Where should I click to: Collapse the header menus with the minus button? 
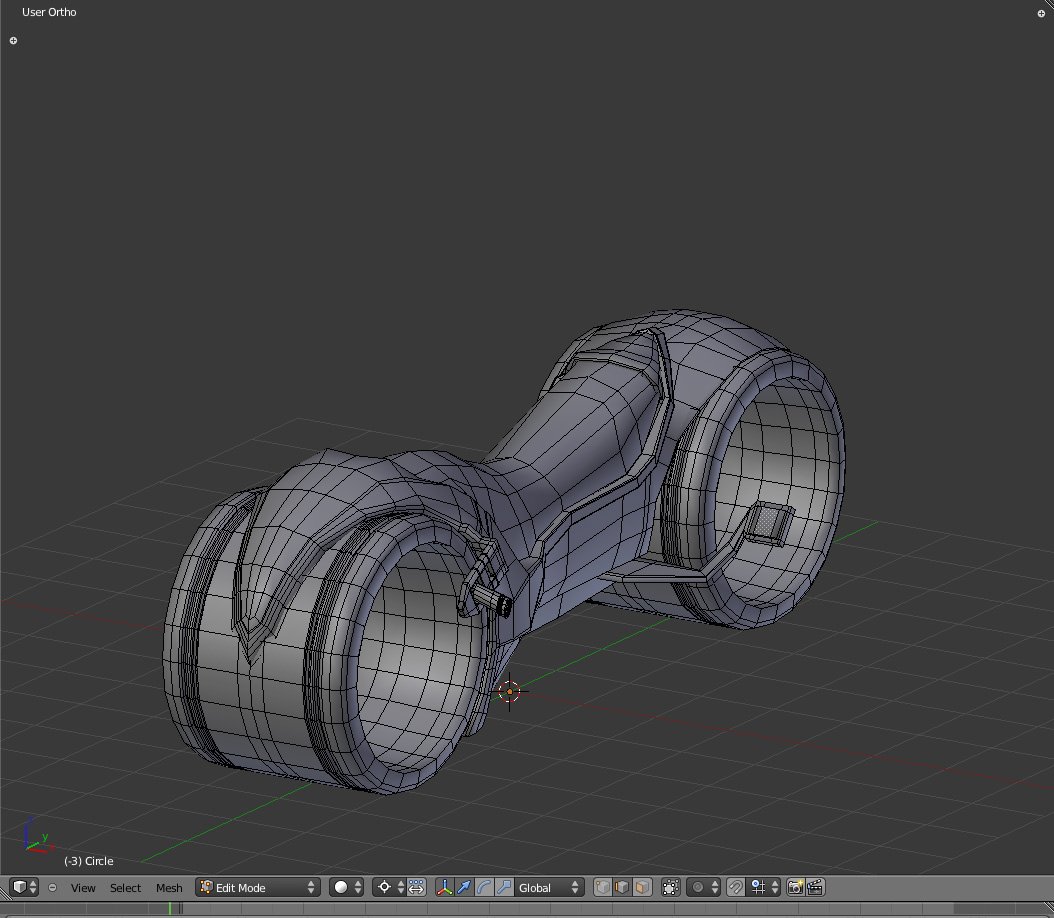(x=52, y=888)
